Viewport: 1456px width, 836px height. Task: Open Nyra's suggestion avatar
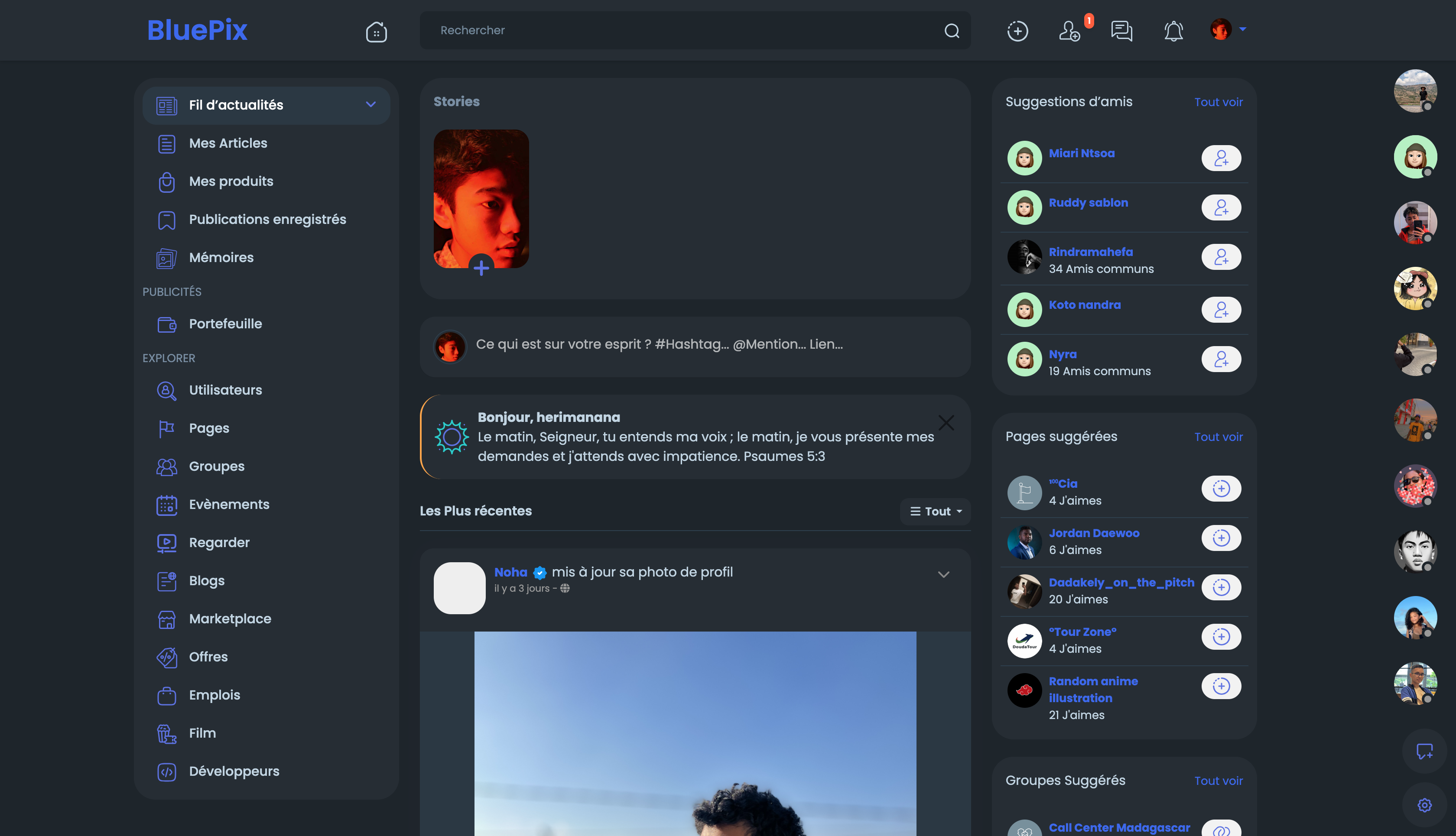[x=1024, y=359]
